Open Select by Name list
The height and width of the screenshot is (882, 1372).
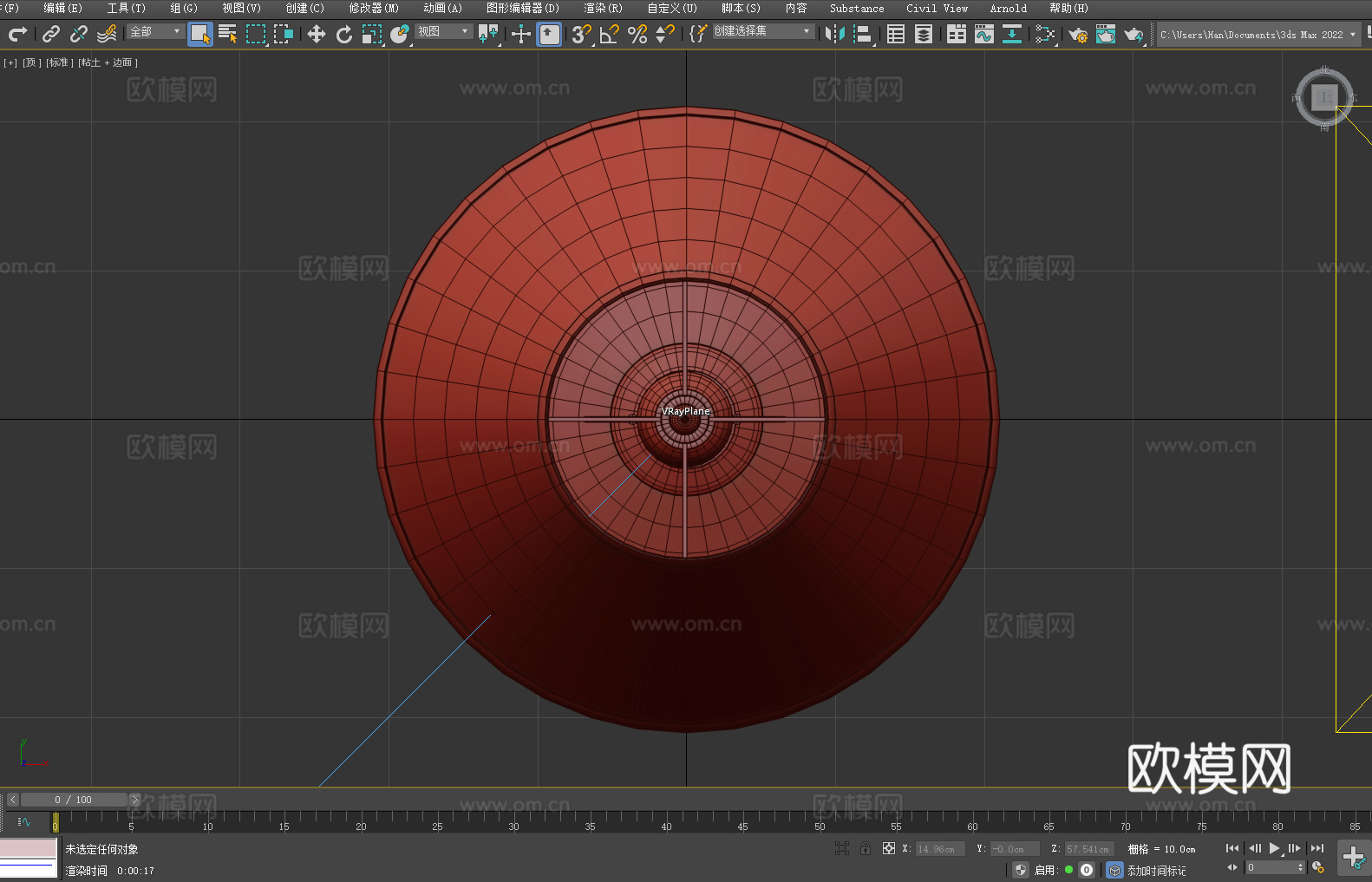click(x=227, y=34)
